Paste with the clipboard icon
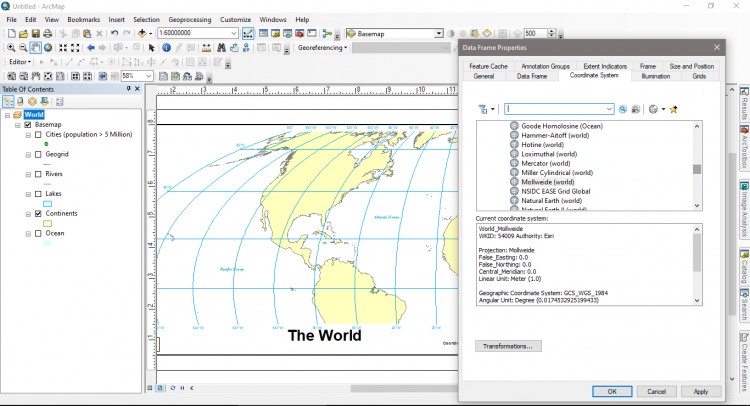 click(x=87, y=33)
